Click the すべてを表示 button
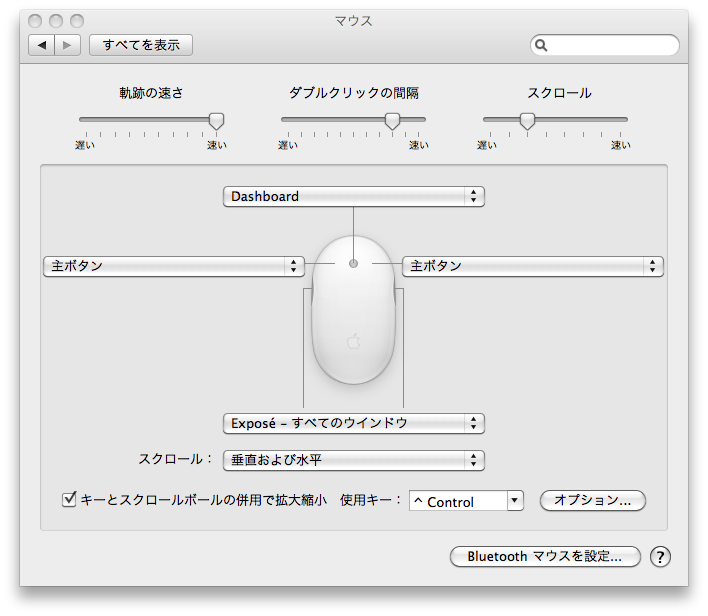Viewport: 708px width, 616px height. coord(141,45)
